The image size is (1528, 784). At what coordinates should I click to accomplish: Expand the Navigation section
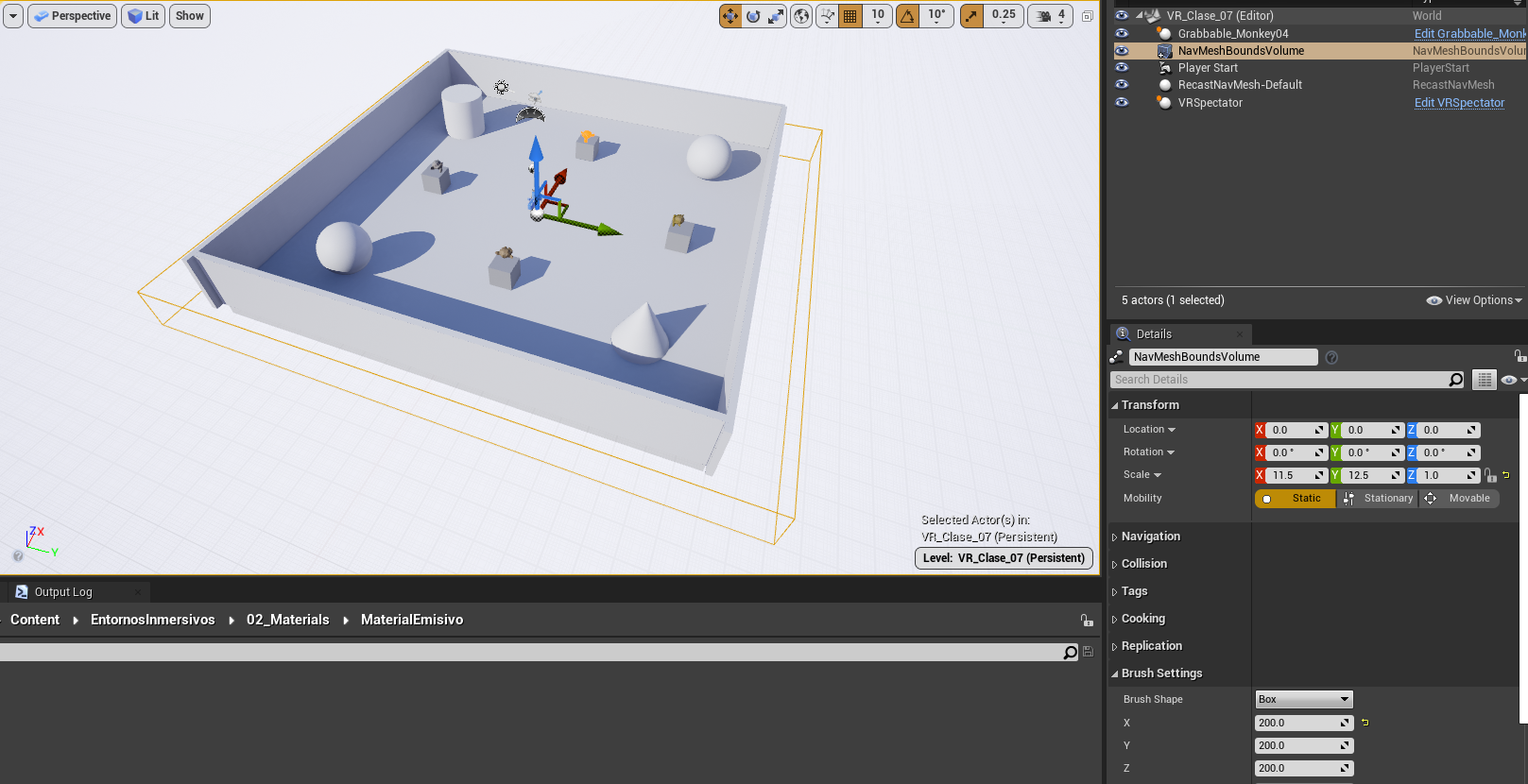pos(1150,537)
